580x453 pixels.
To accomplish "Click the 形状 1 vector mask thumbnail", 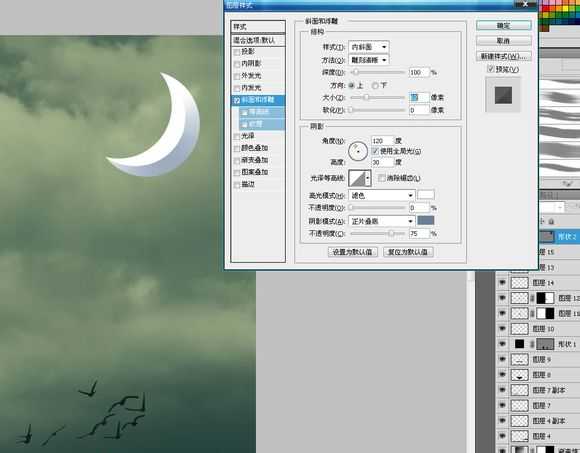I will pos(545,344).
